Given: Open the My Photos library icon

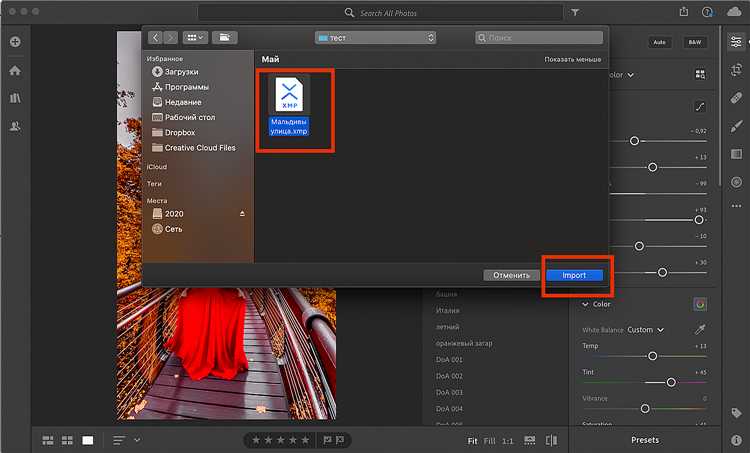Looking at the screenshot, I should coord(15,99).
